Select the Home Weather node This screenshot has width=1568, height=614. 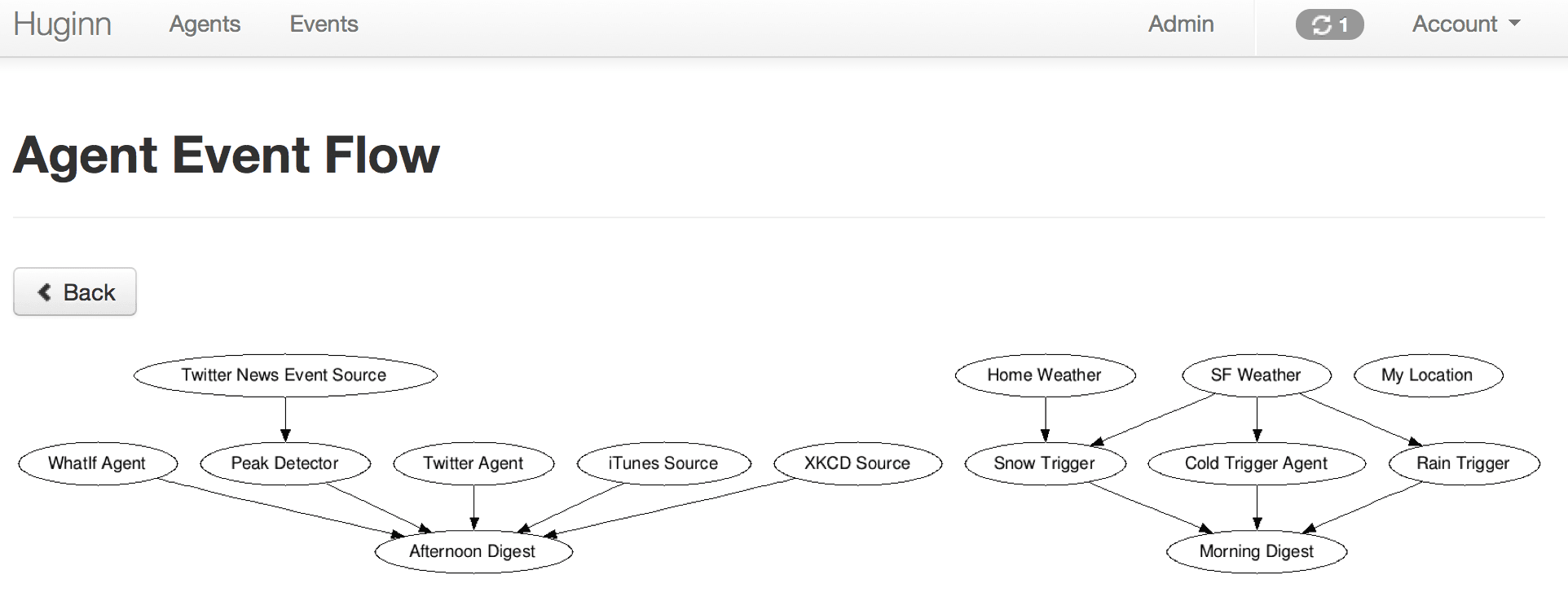click(x=1044, y=375)
